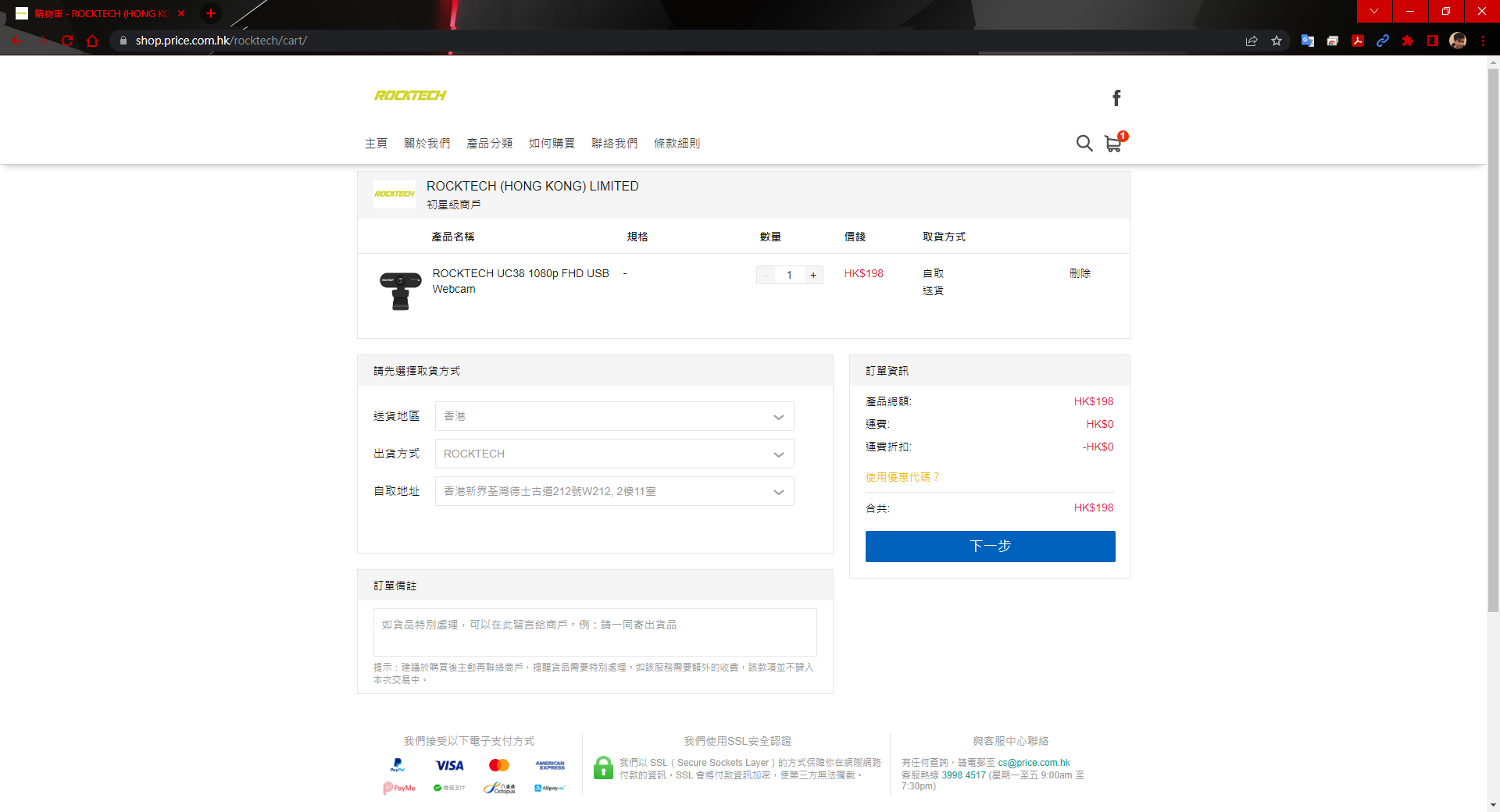Select 自取 pickup option
This screenshot has height=812, width=1500.
click(933, 273)
